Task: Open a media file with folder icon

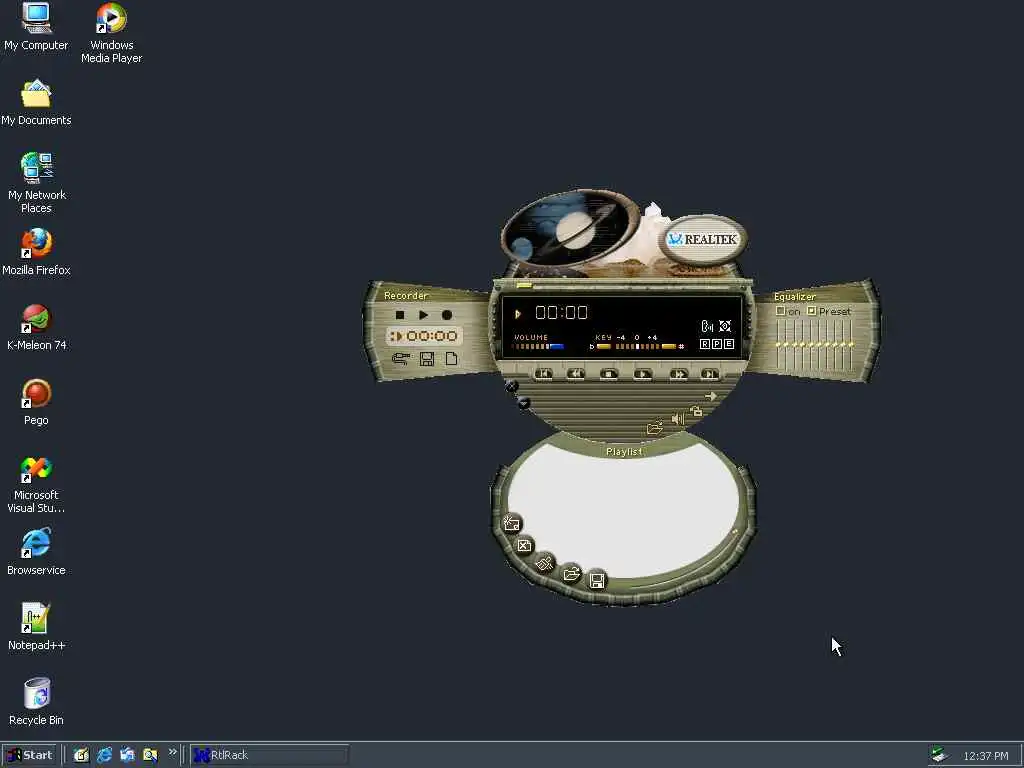Action: click(x=654, y=428)
